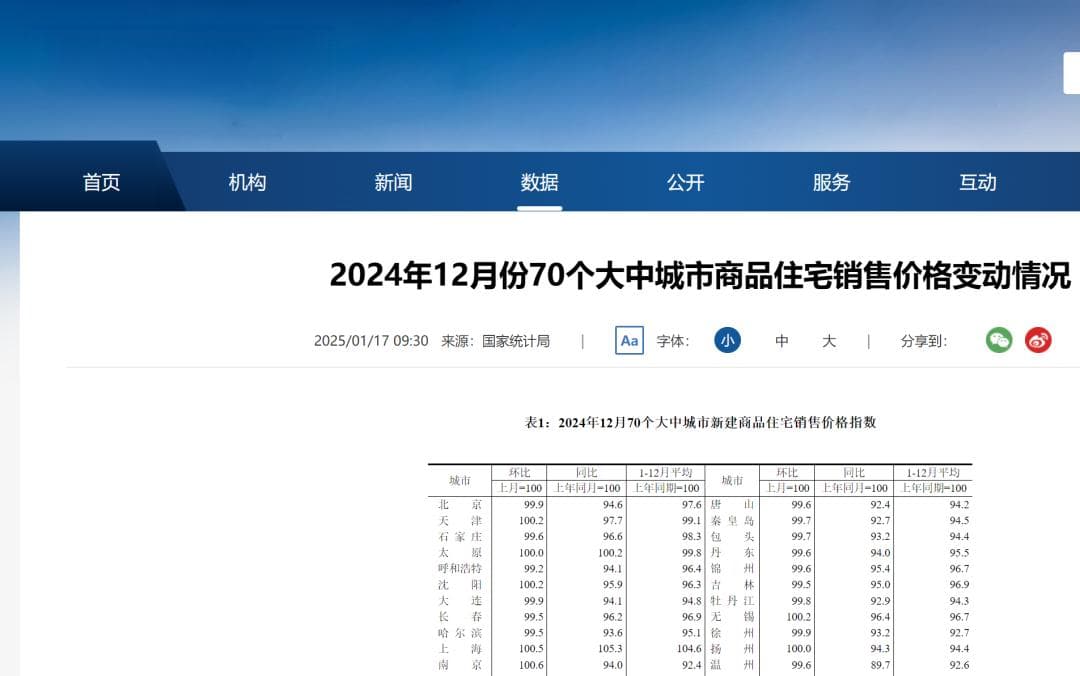Open the 服务 navigation menu
Image resolution: width=1080 pixels, height=676 pixels.
pos(831,183)
